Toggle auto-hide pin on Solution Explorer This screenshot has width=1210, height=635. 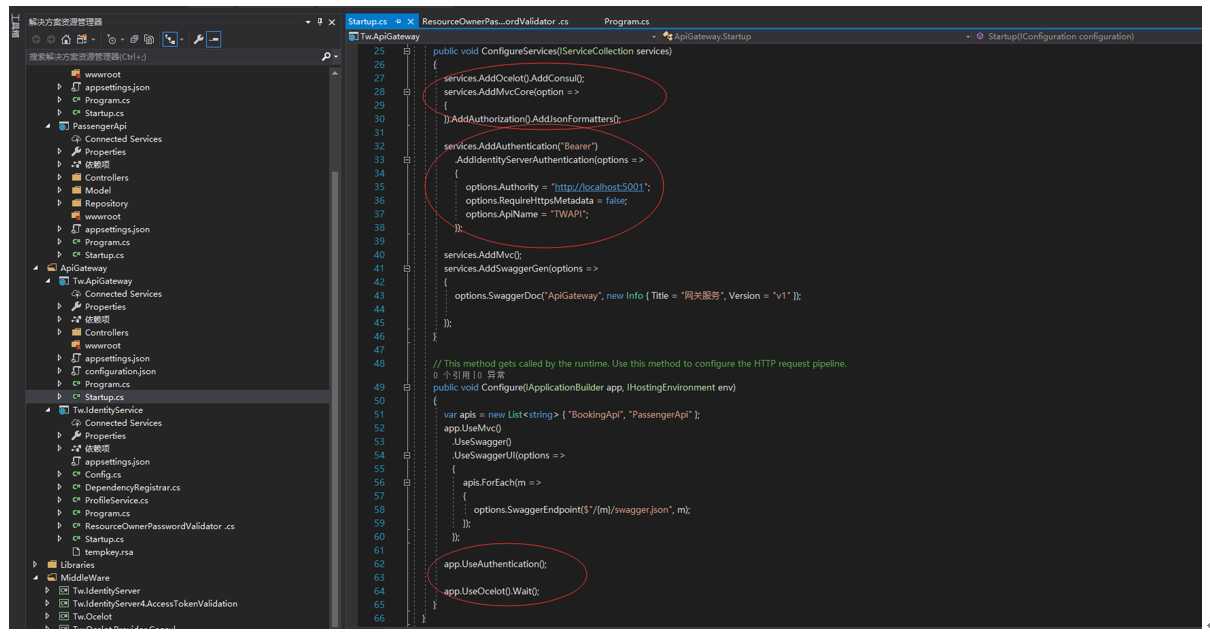pyautogui.click(x=320, y=21)
